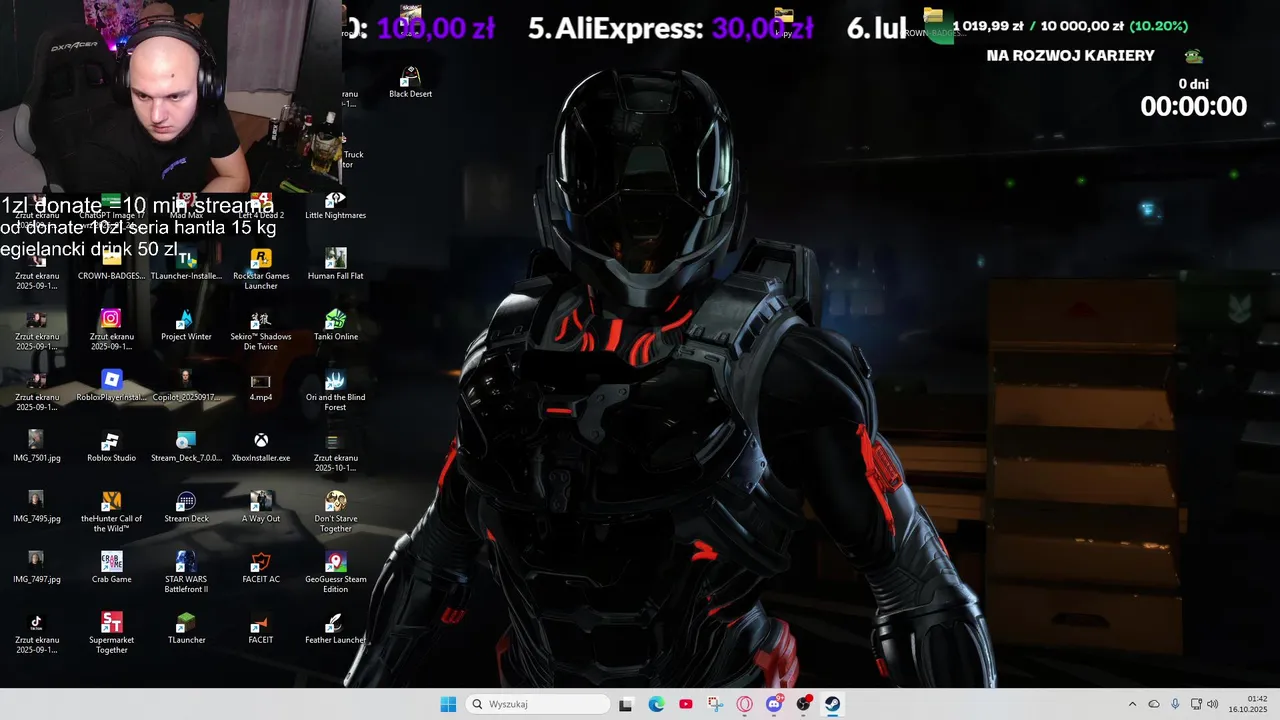1280x720 pixels.
Task: Focus the Wyszukaj taskbar search box
Action: [x=538, y=704]
